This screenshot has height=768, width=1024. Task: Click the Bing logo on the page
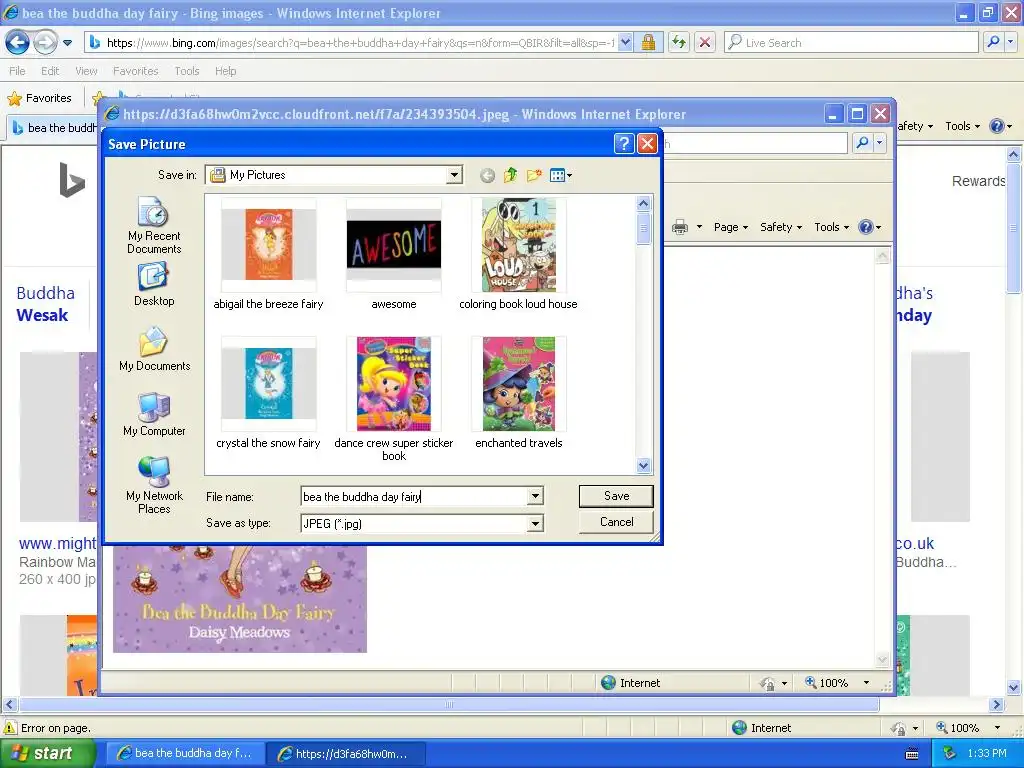(x=72, y=180)
